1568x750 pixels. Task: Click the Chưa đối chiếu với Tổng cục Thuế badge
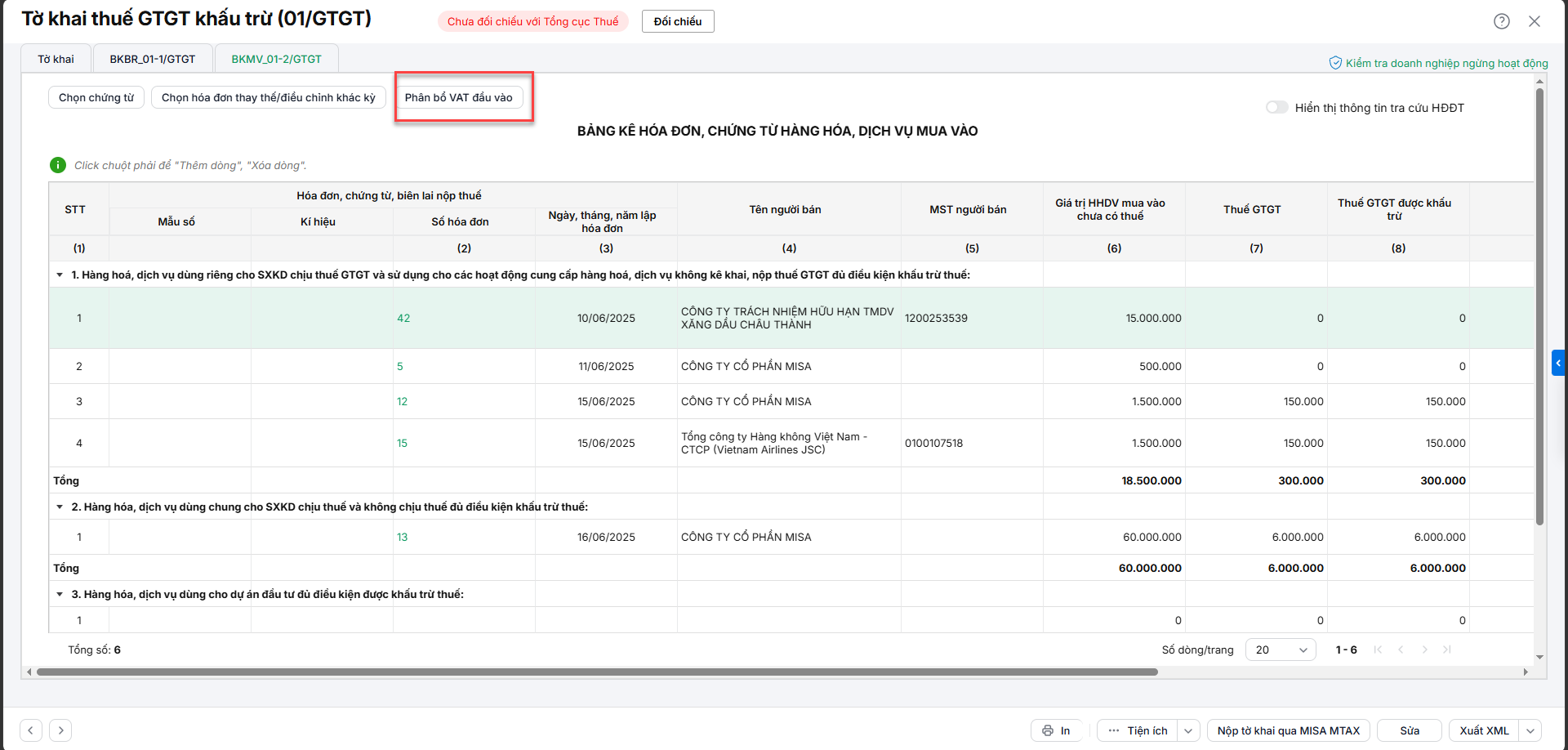tap(533, 21)
